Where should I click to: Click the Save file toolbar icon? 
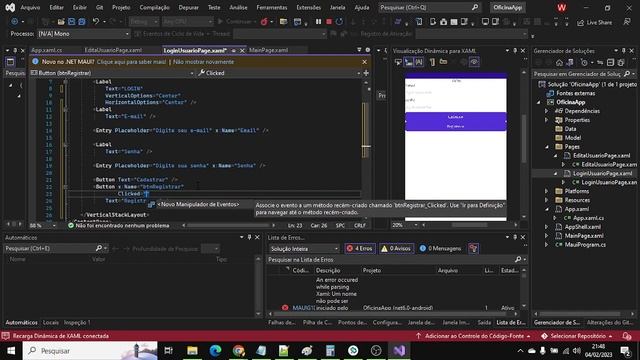coord(71,22)
